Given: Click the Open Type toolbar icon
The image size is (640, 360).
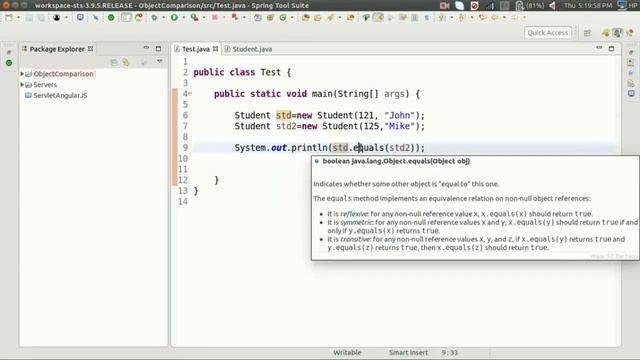Looking at the screenshot, I should (x=305, y=18).
